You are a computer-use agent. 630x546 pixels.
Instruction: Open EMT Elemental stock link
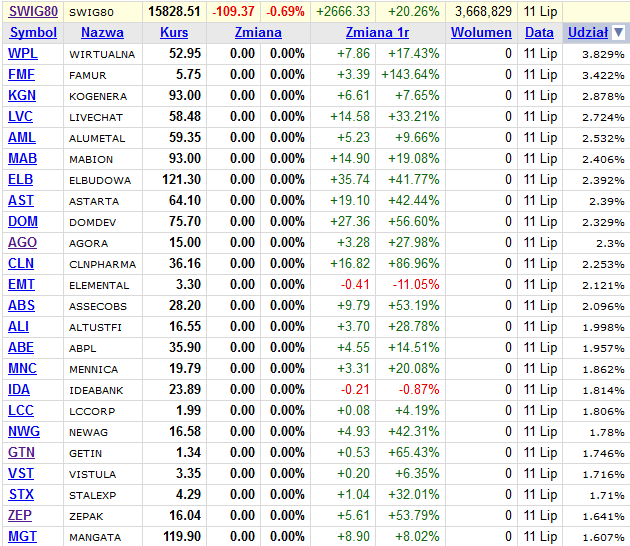click(22, 285)
